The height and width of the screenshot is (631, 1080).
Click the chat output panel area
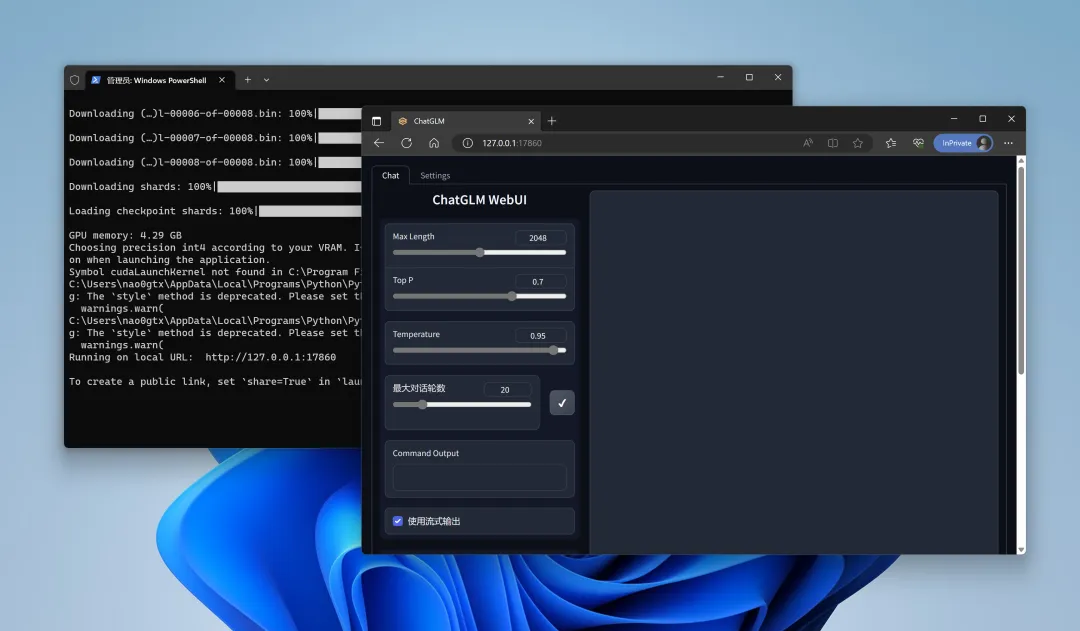(793, 372)
